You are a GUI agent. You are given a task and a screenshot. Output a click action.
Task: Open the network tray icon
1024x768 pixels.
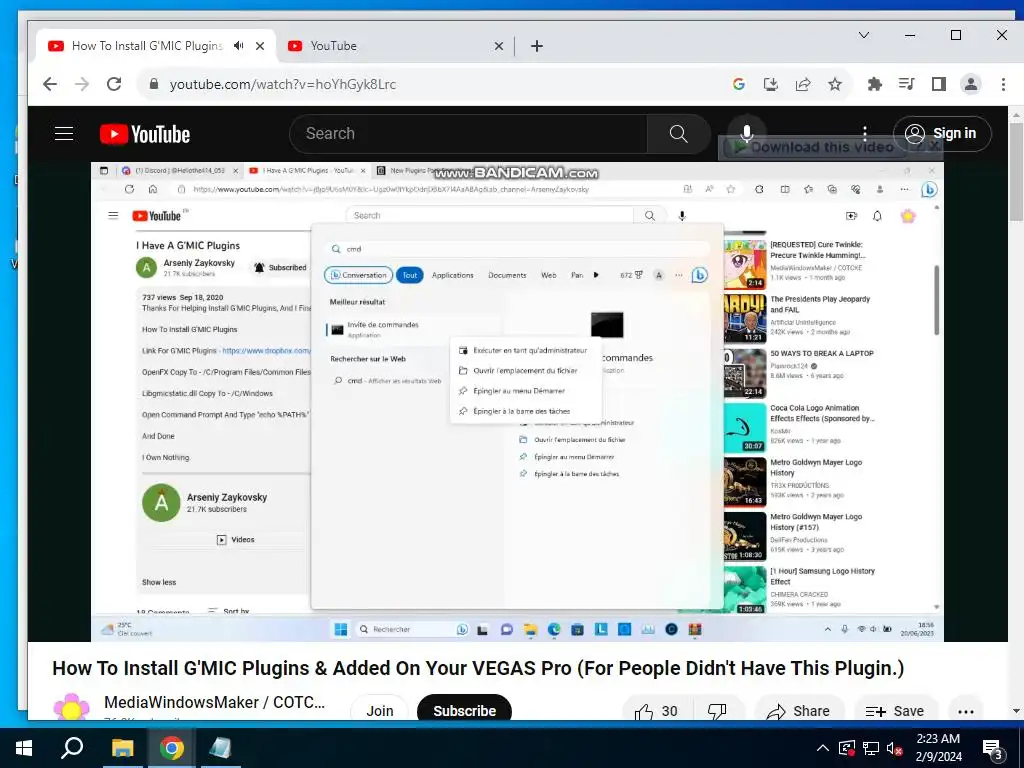[871, 748]
